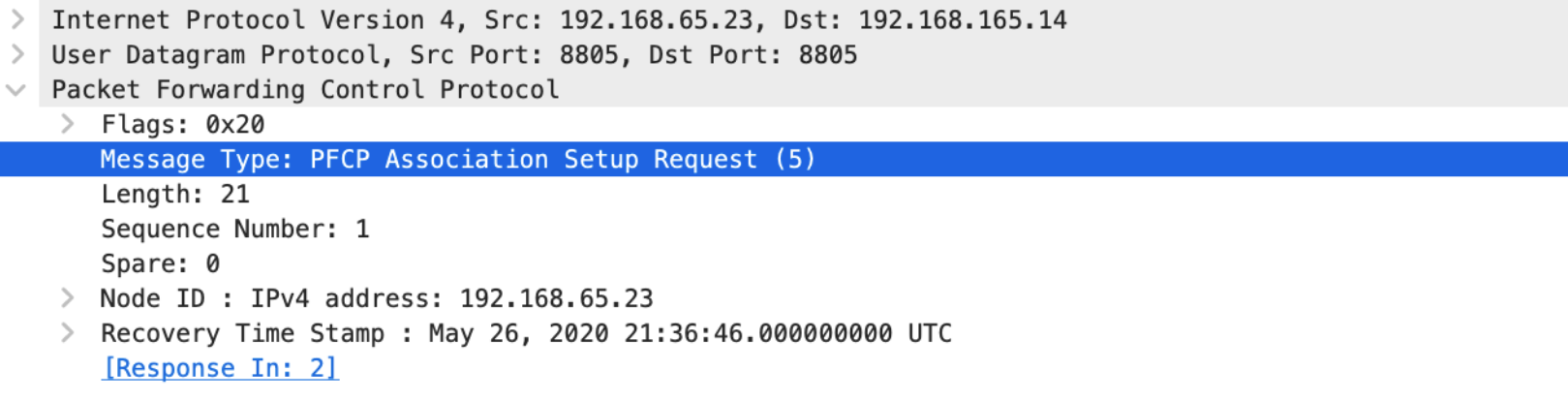The height and width of the screenshot is (401, 1568).
Task: Expand the Recovery Time Stamp arrow
Action: pos(67,333)
